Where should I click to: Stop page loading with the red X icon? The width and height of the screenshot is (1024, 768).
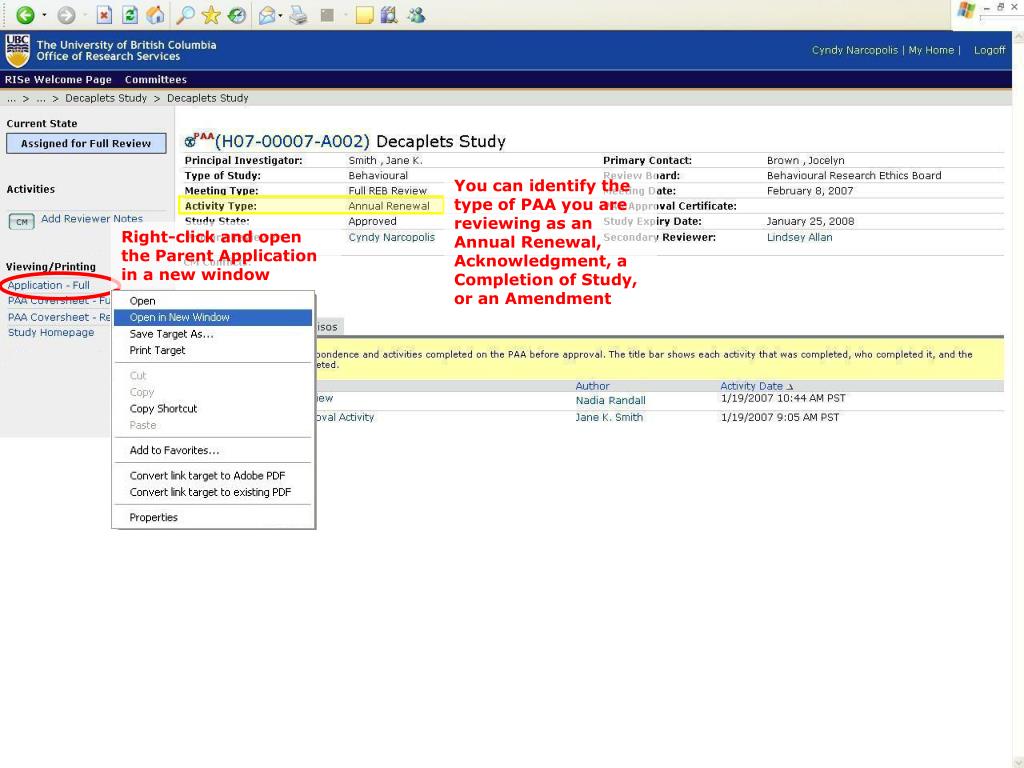click(104, 14)
